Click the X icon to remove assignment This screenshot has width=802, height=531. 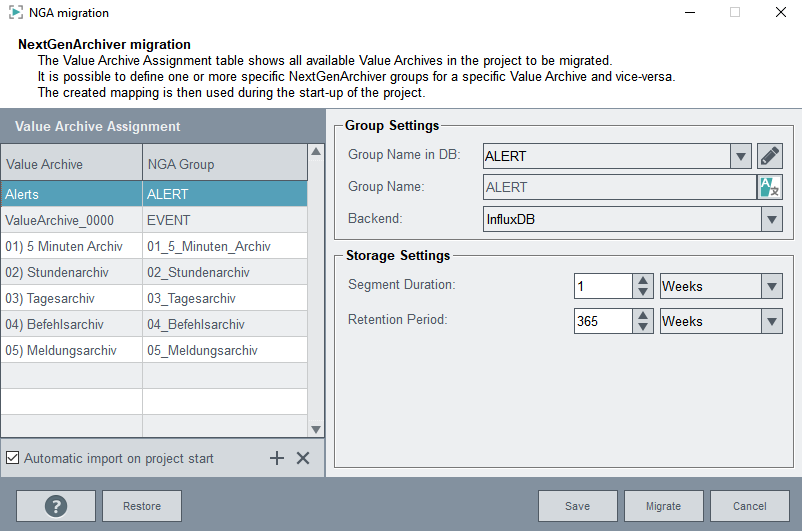click(x=303, y=458)
